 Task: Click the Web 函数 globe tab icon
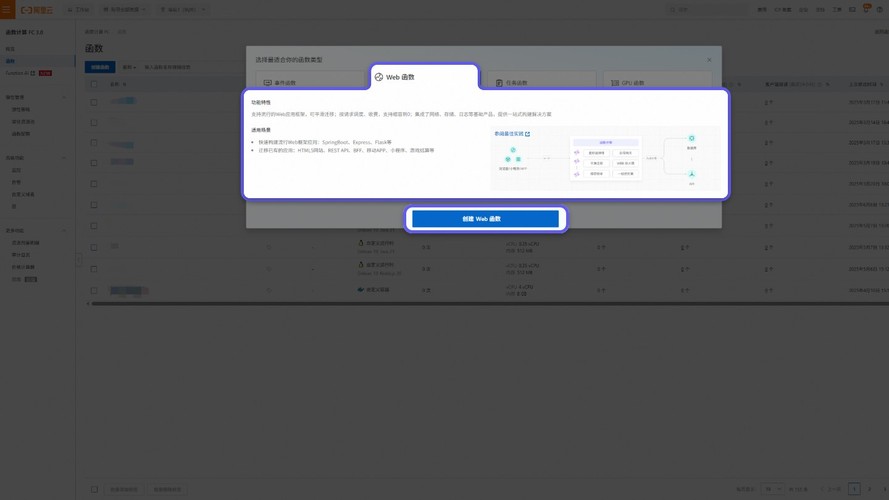tap(379, 77)
